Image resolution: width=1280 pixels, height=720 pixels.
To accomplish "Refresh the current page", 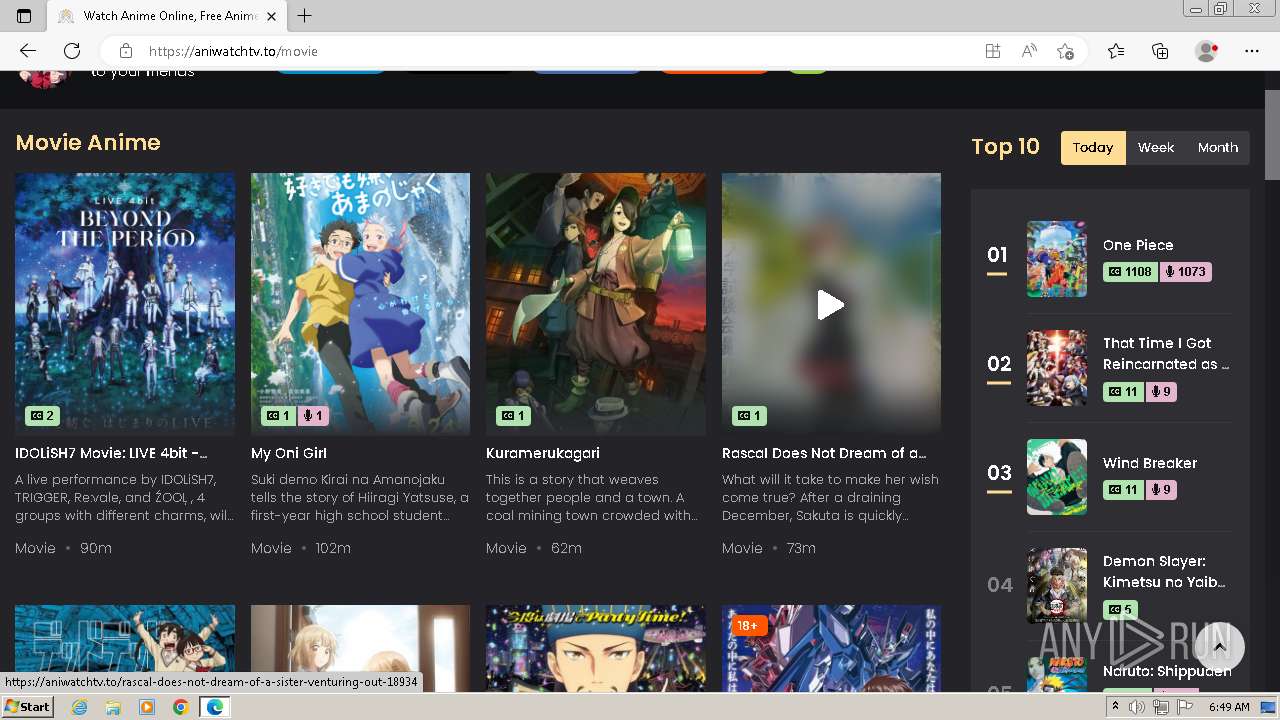I will tap(72, 51).
